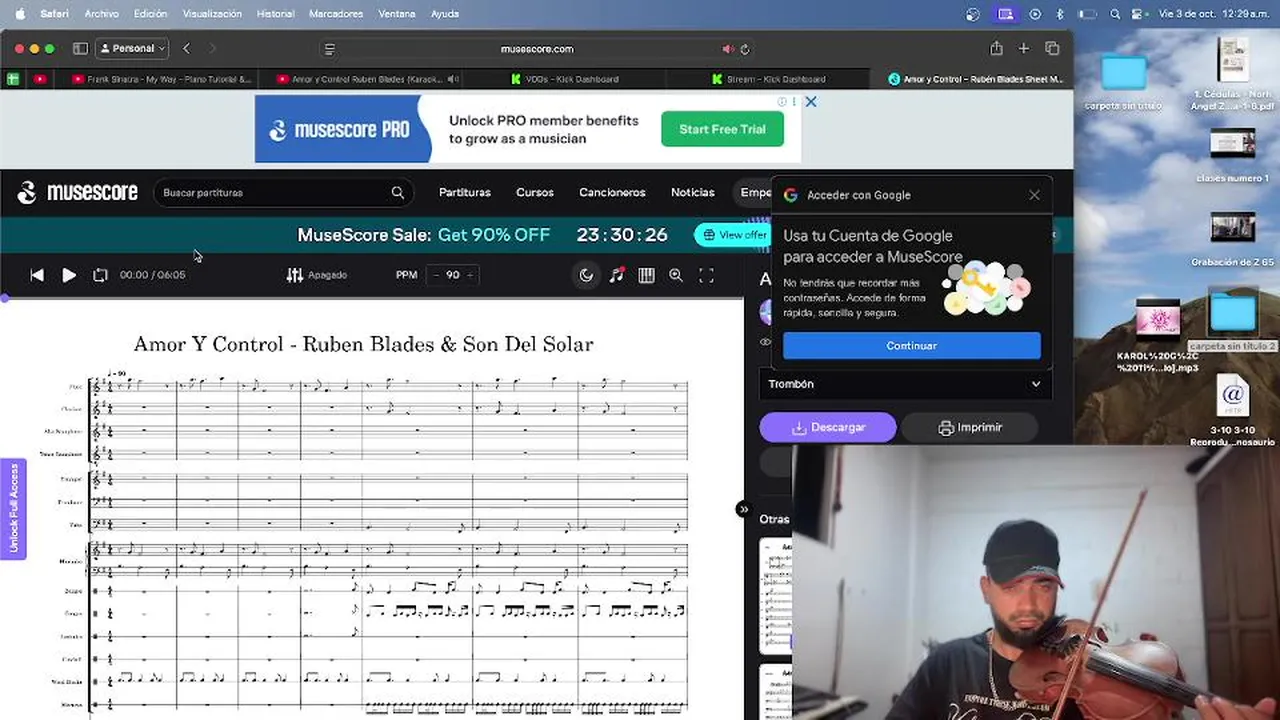
Task: Collapse the side panel with the arrow handle
Action: pos(743,509)
